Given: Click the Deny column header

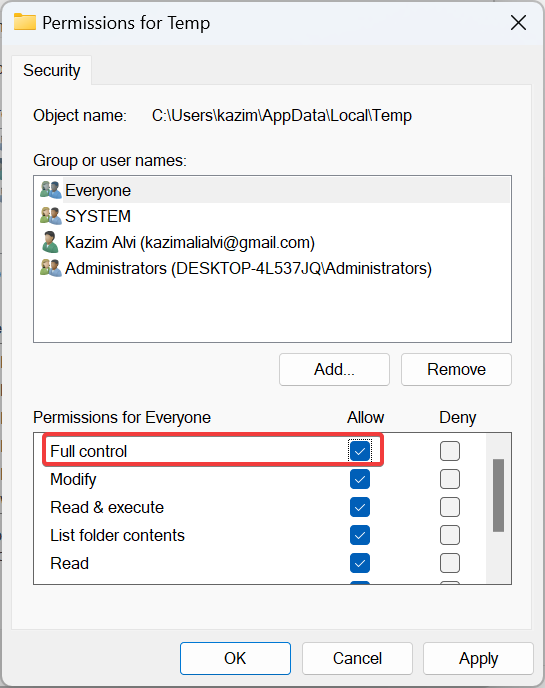Looking at the screenshot, I should [x=458, y=417].
